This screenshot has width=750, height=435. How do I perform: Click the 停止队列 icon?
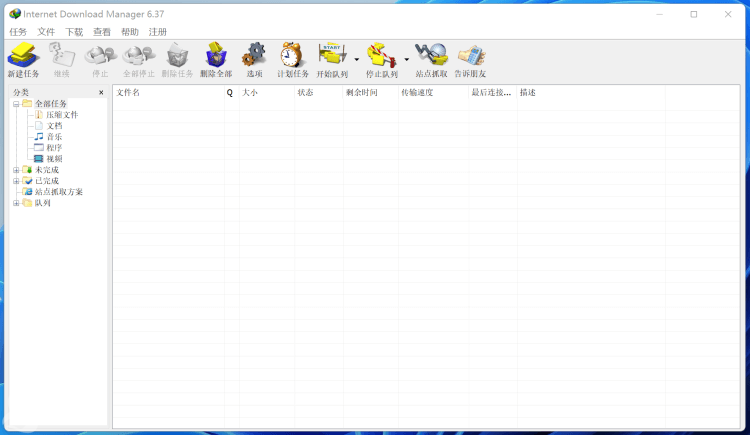pyautogui.click(x=382, y=59)
